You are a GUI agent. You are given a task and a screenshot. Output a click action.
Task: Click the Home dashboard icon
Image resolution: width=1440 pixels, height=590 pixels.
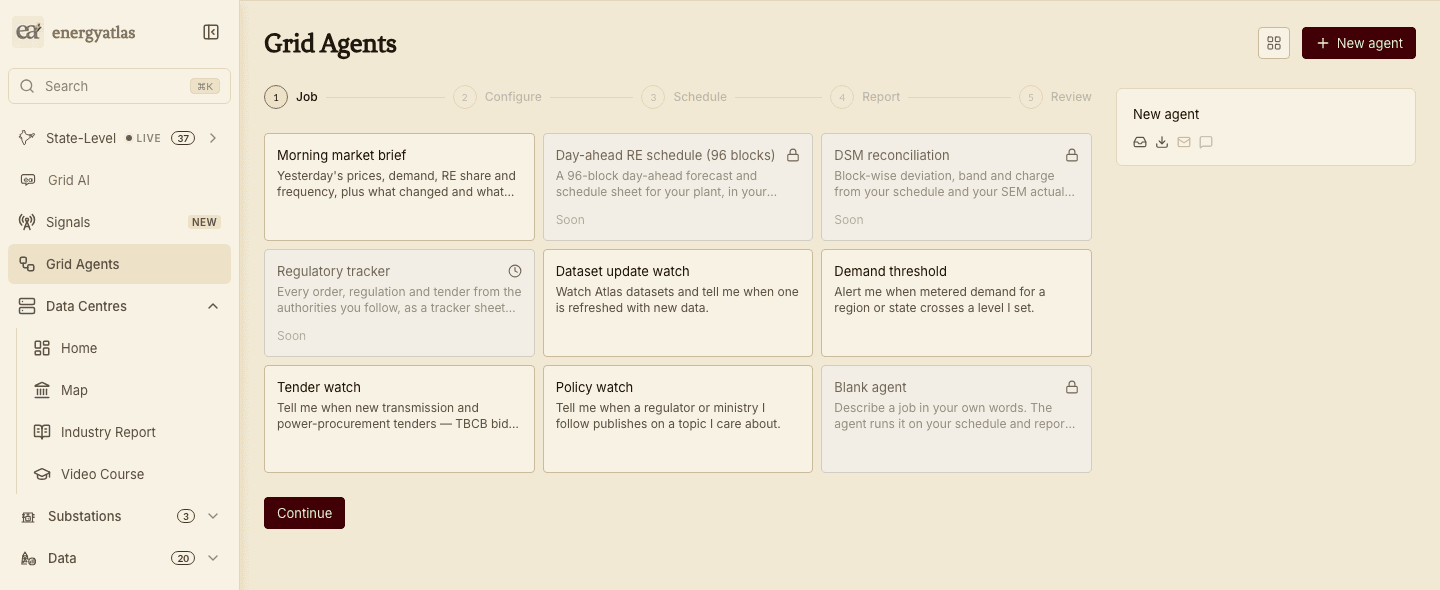click(x=42, y=348)
